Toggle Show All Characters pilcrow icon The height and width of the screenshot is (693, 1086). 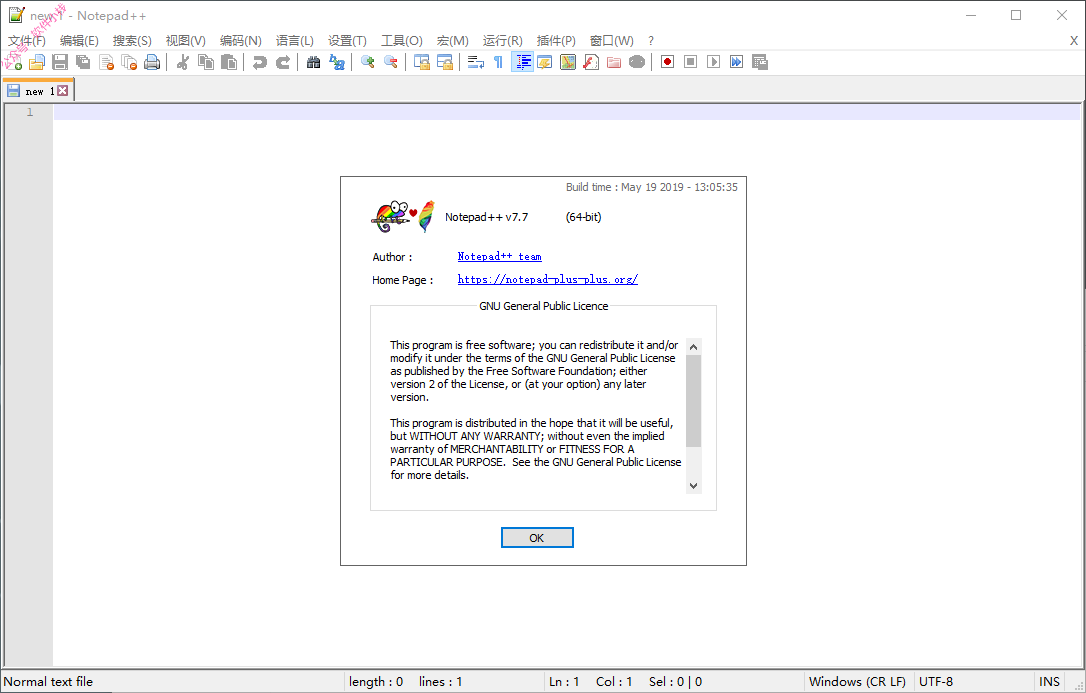499,62
